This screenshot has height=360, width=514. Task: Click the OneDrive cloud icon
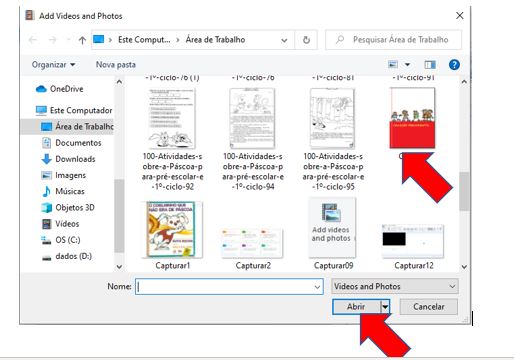point(41,89)
